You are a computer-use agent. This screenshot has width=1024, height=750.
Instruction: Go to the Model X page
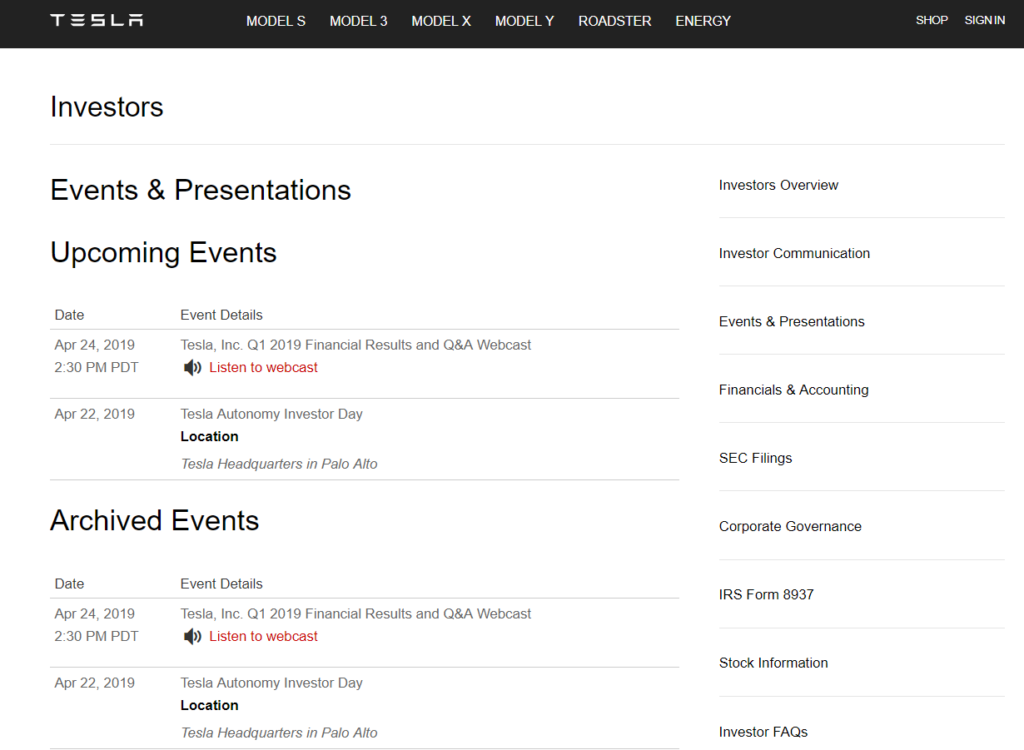point(441,21)
